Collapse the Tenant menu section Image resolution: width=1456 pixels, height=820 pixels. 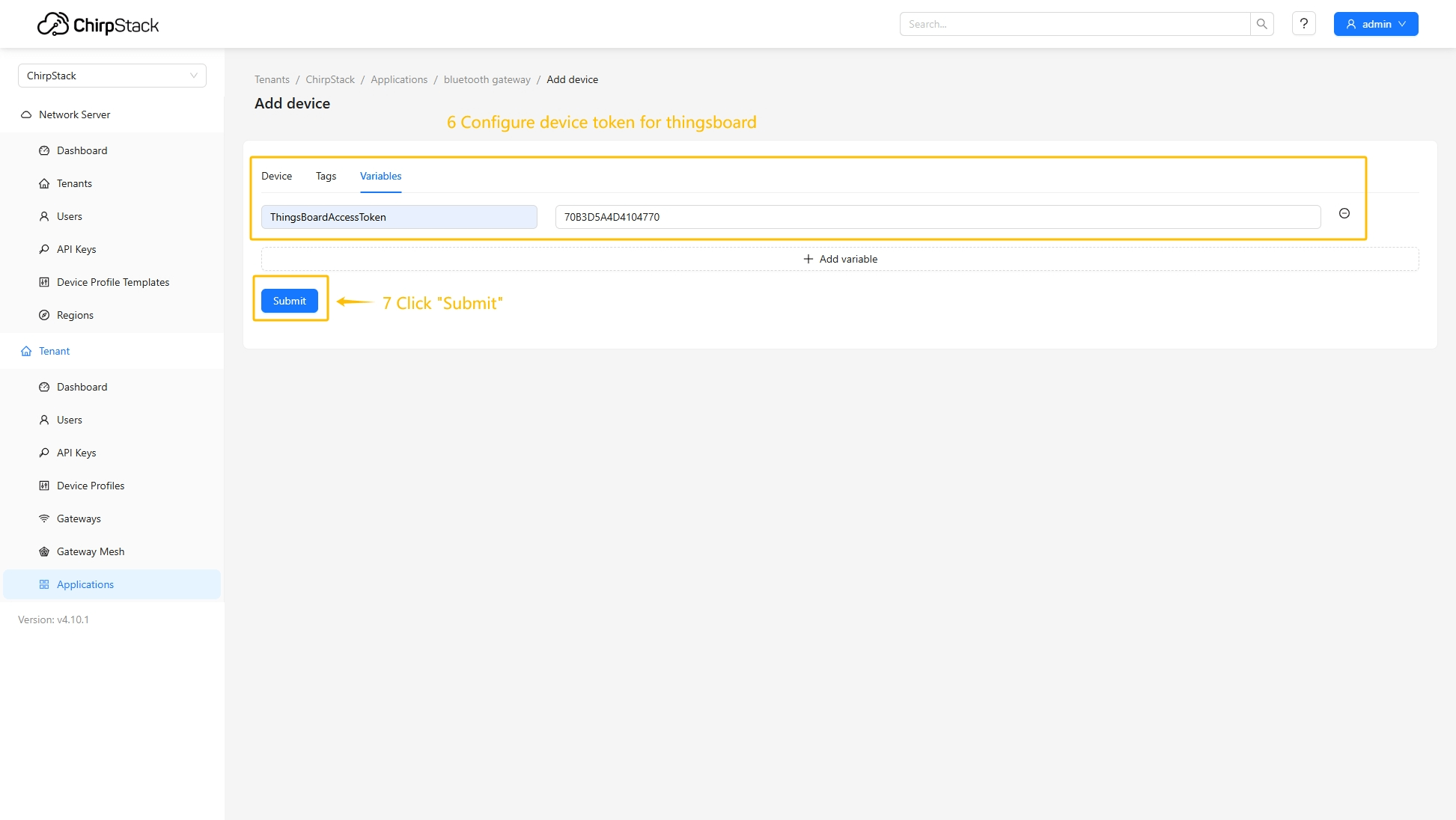54,351
